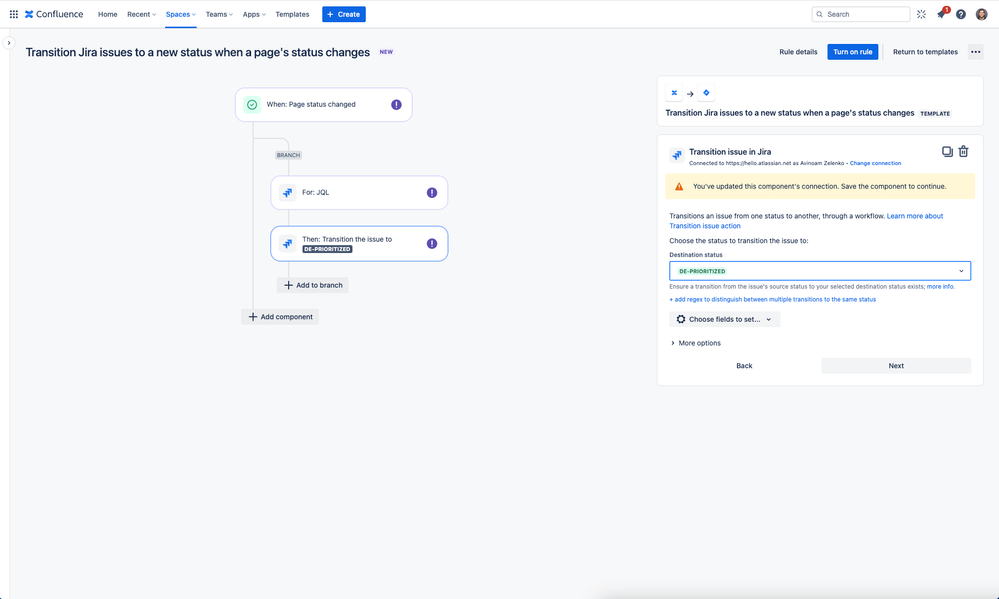Image resolution: width=999 pixels, height=599 pixels.
Task: Click the TEMPLATE badge in side panel
Action: [935, 113]
